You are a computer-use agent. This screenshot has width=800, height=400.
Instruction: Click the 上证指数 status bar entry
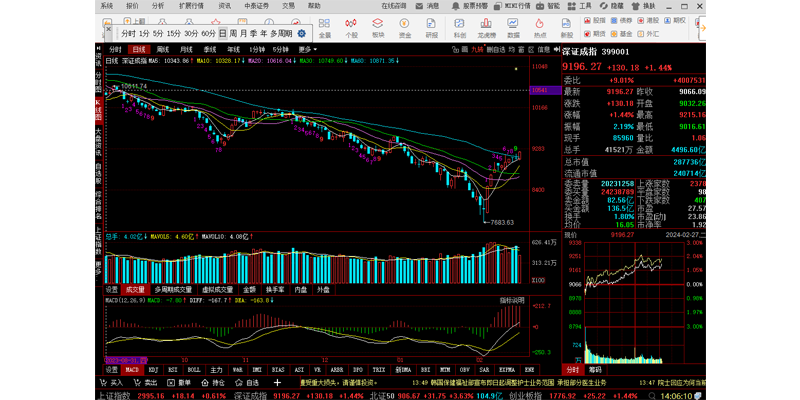114,395
